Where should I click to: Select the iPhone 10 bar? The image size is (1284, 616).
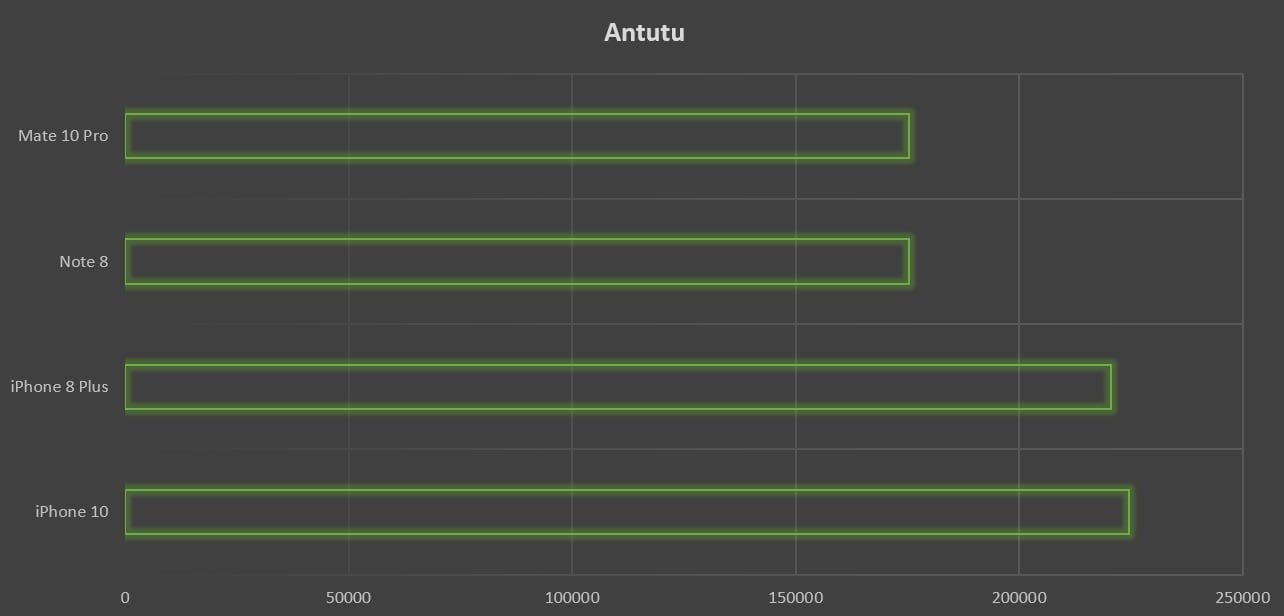[626, 511]
